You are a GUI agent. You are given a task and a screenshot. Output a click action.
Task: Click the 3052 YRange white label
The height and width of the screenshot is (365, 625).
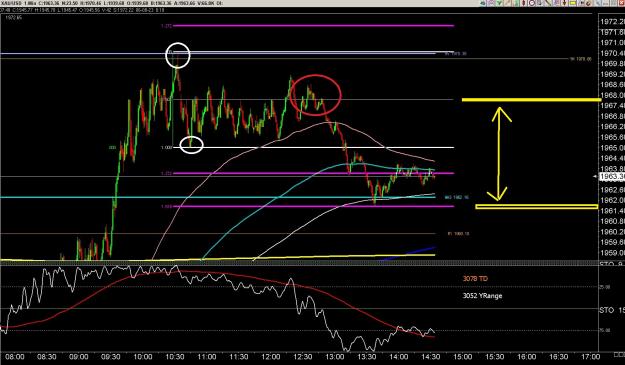point(482,296)
